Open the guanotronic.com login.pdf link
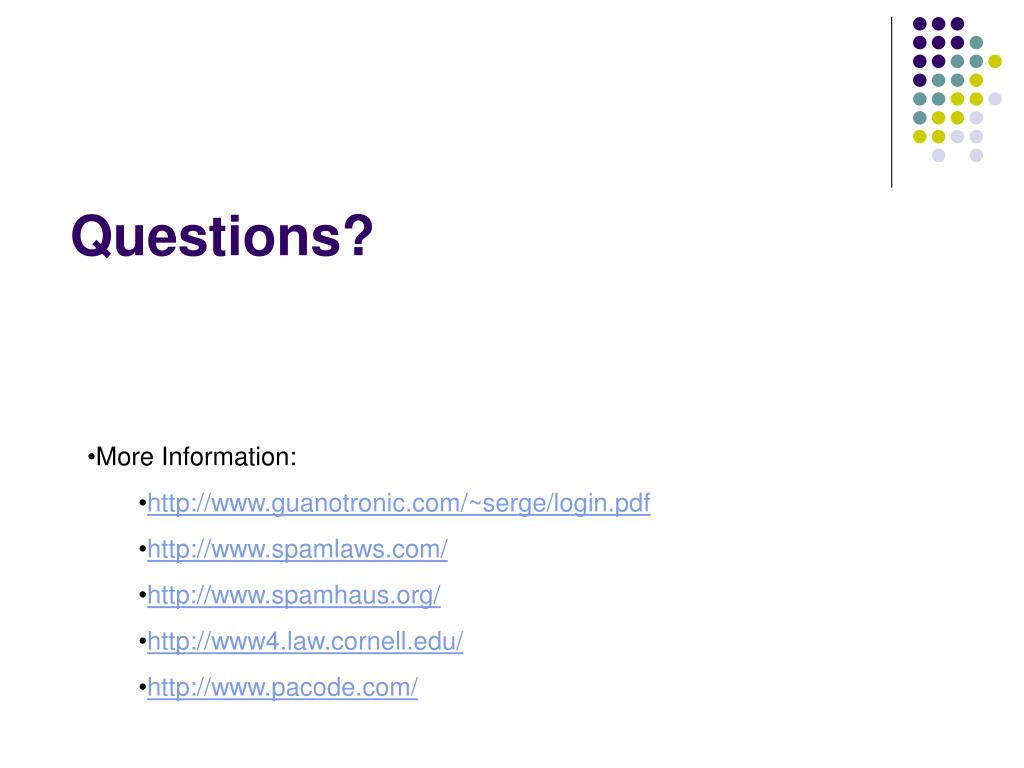The width and height of the screenshot is (1024, 768). click(398, 504)
